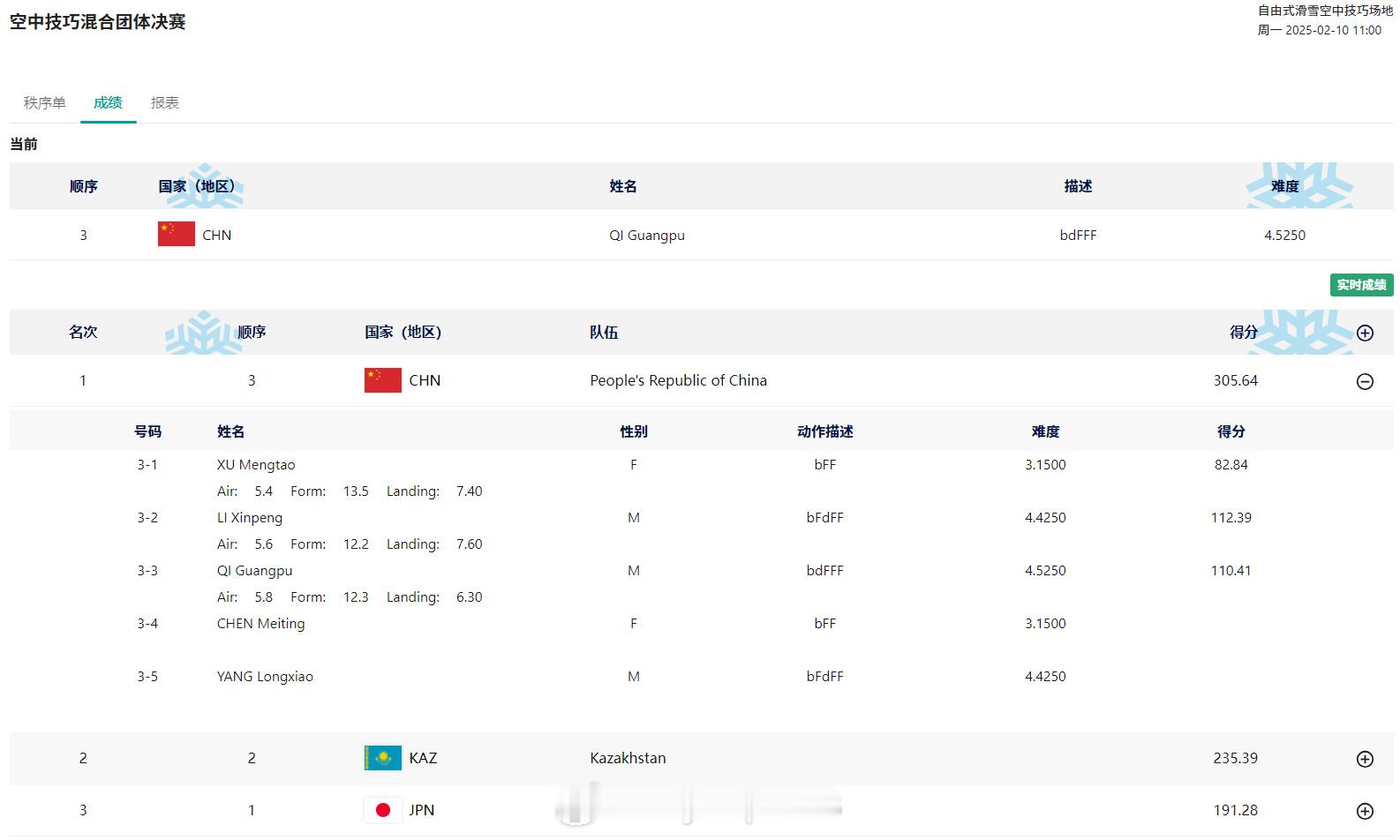The height and width of the screenshot is (840, 1400).
Task: Collapse the People's Republic of China row
Action: (1365, 381)
